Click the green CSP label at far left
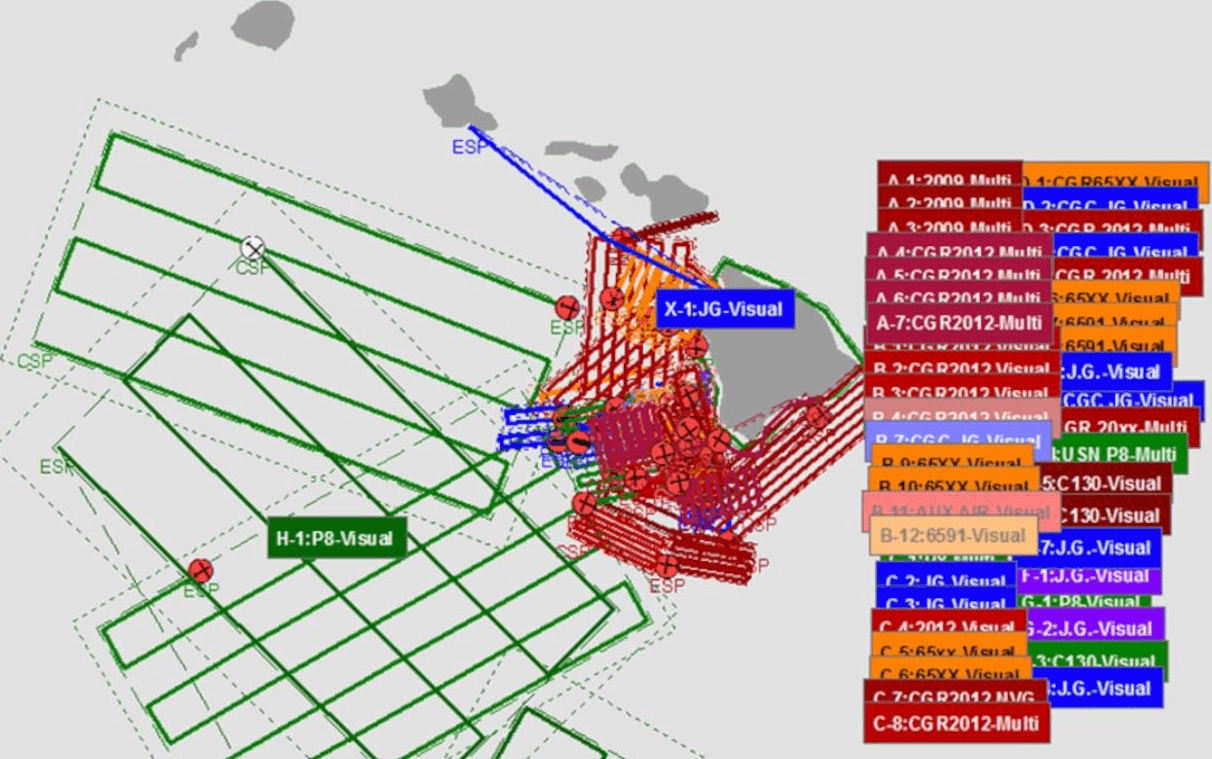Image resolution: width=1212 pixels, height=759 pixels. tap(33, 361)
